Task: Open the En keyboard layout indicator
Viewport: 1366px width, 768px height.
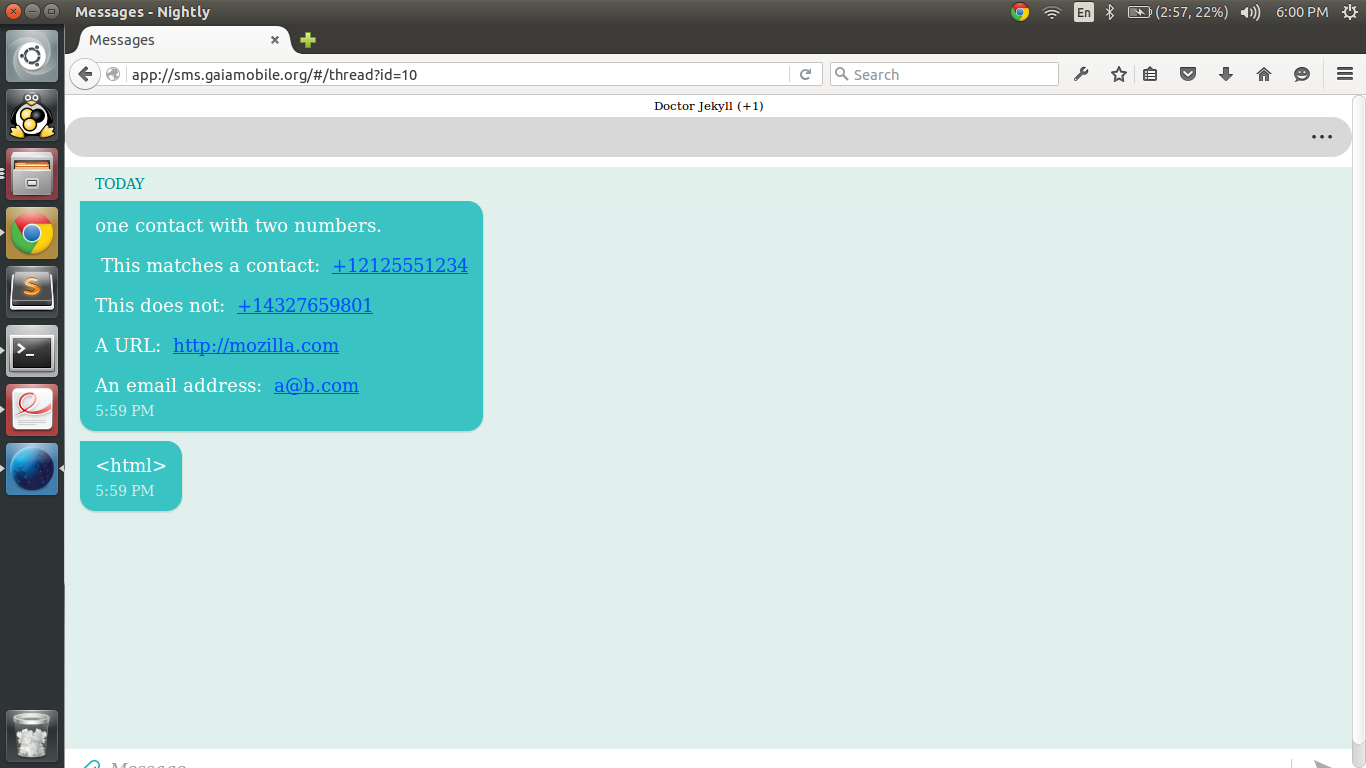Action: 1084,12
